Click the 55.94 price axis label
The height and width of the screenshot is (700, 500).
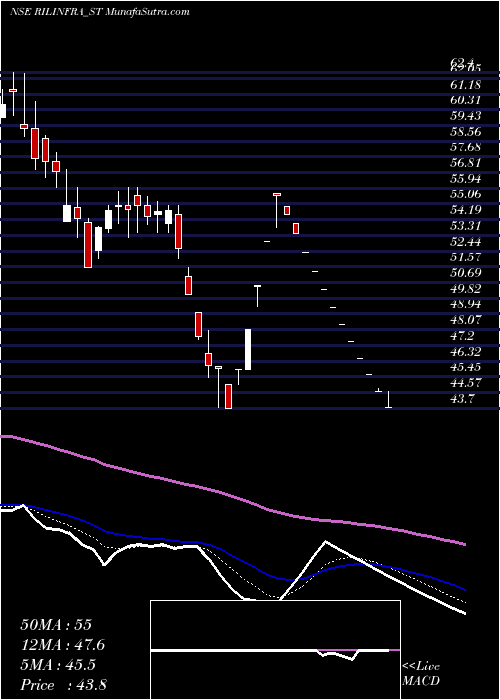[x=466, y=179]
